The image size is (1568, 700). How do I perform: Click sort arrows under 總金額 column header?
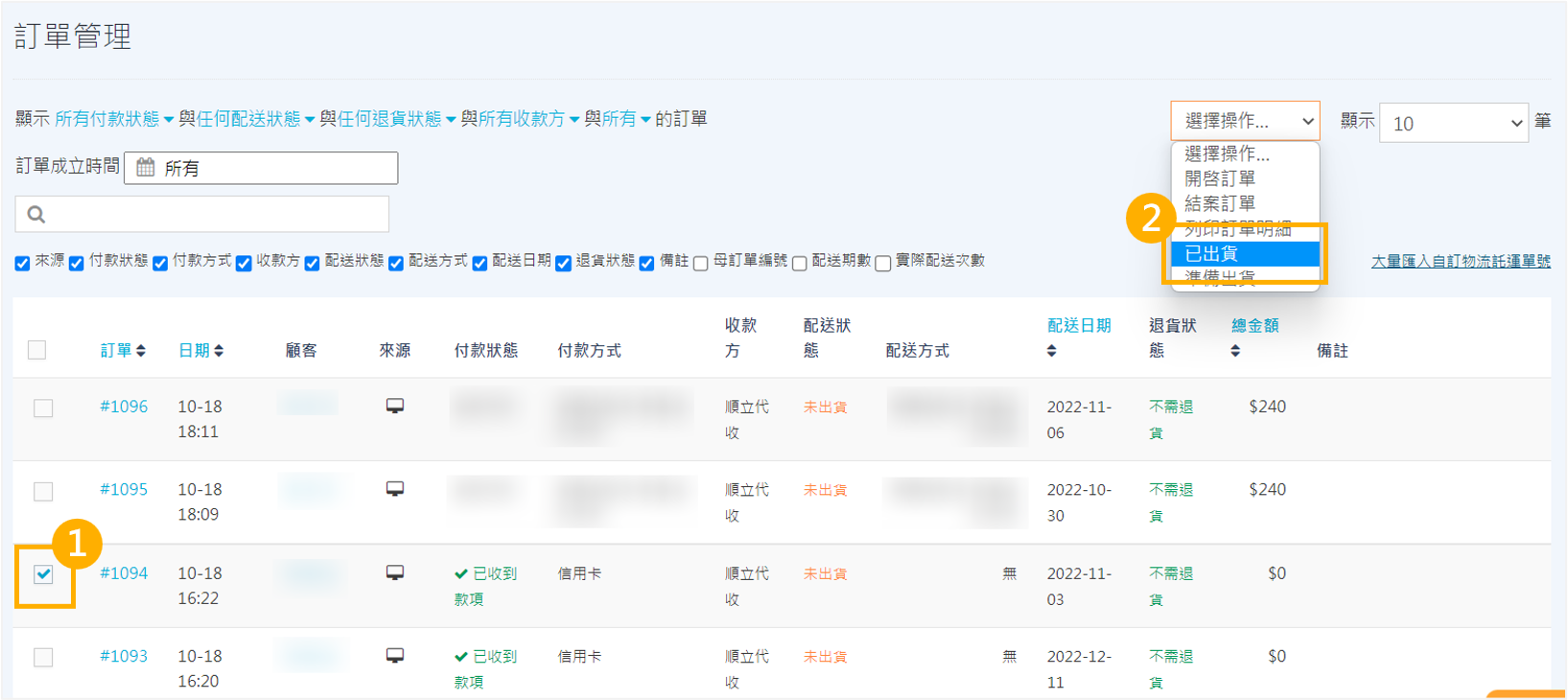(x=1235, y=351)
